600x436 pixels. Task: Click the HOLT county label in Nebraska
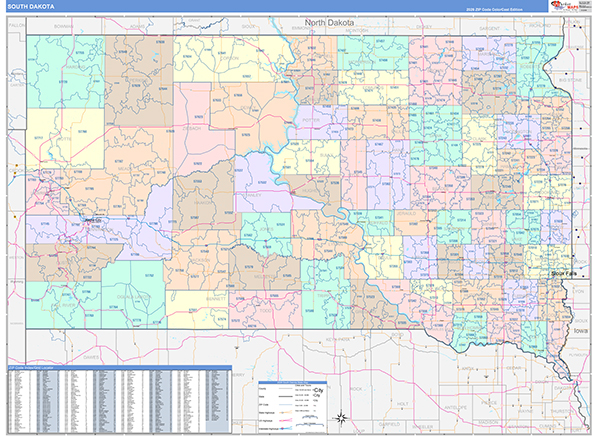pyautogui.click(x=402, y=404)
